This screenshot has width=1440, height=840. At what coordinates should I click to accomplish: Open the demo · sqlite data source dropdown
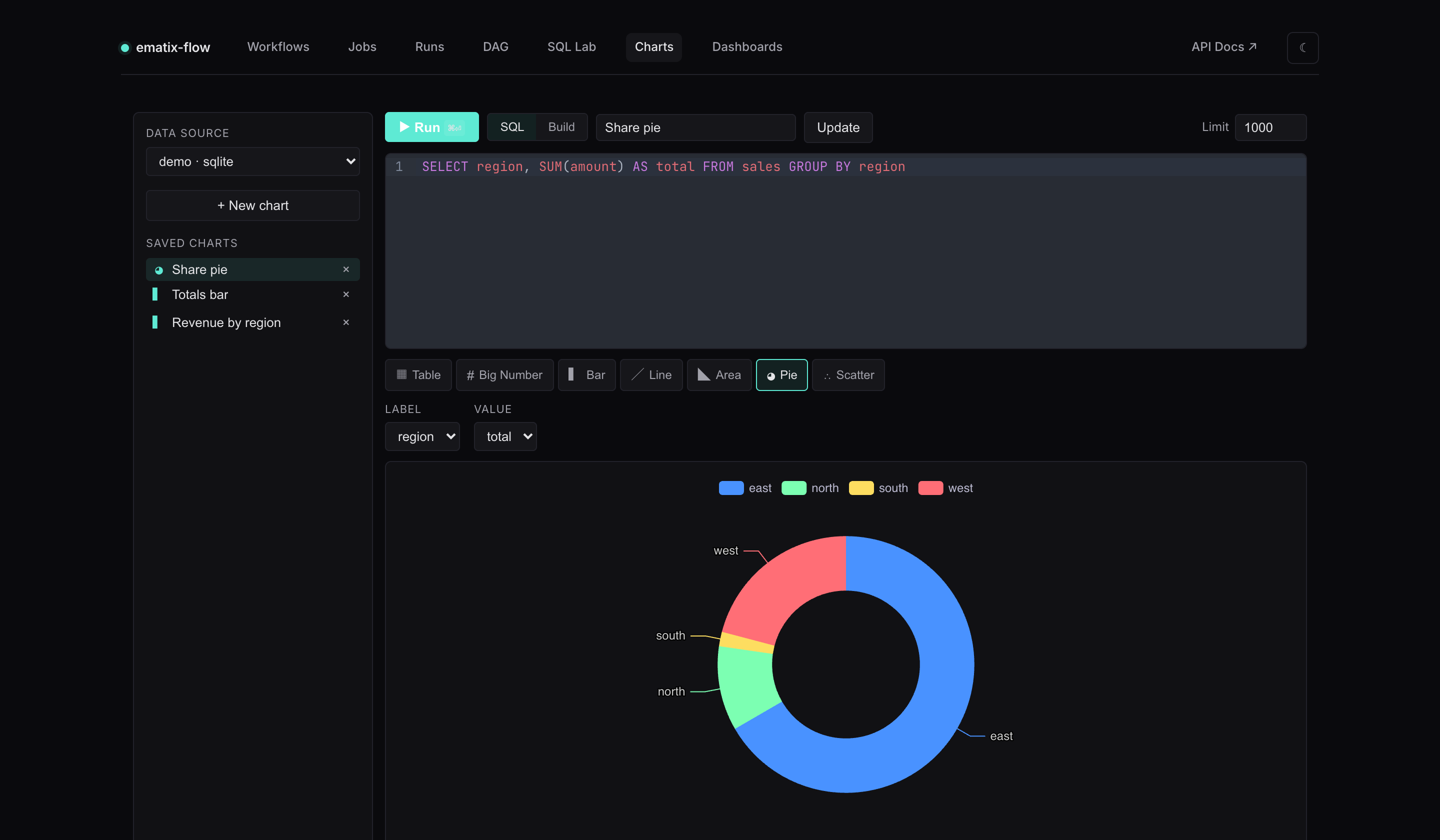tap(252, 161)
